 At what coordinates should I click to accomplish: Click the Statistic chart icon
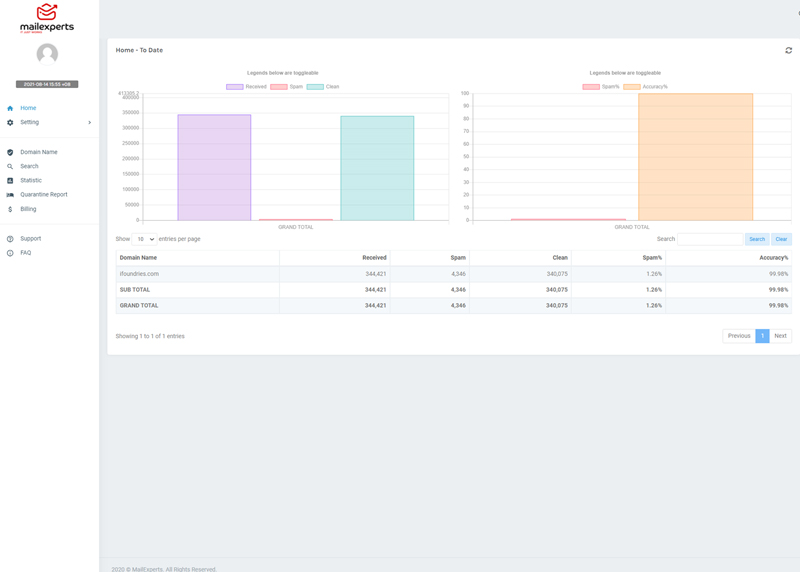tap(10, 181)
